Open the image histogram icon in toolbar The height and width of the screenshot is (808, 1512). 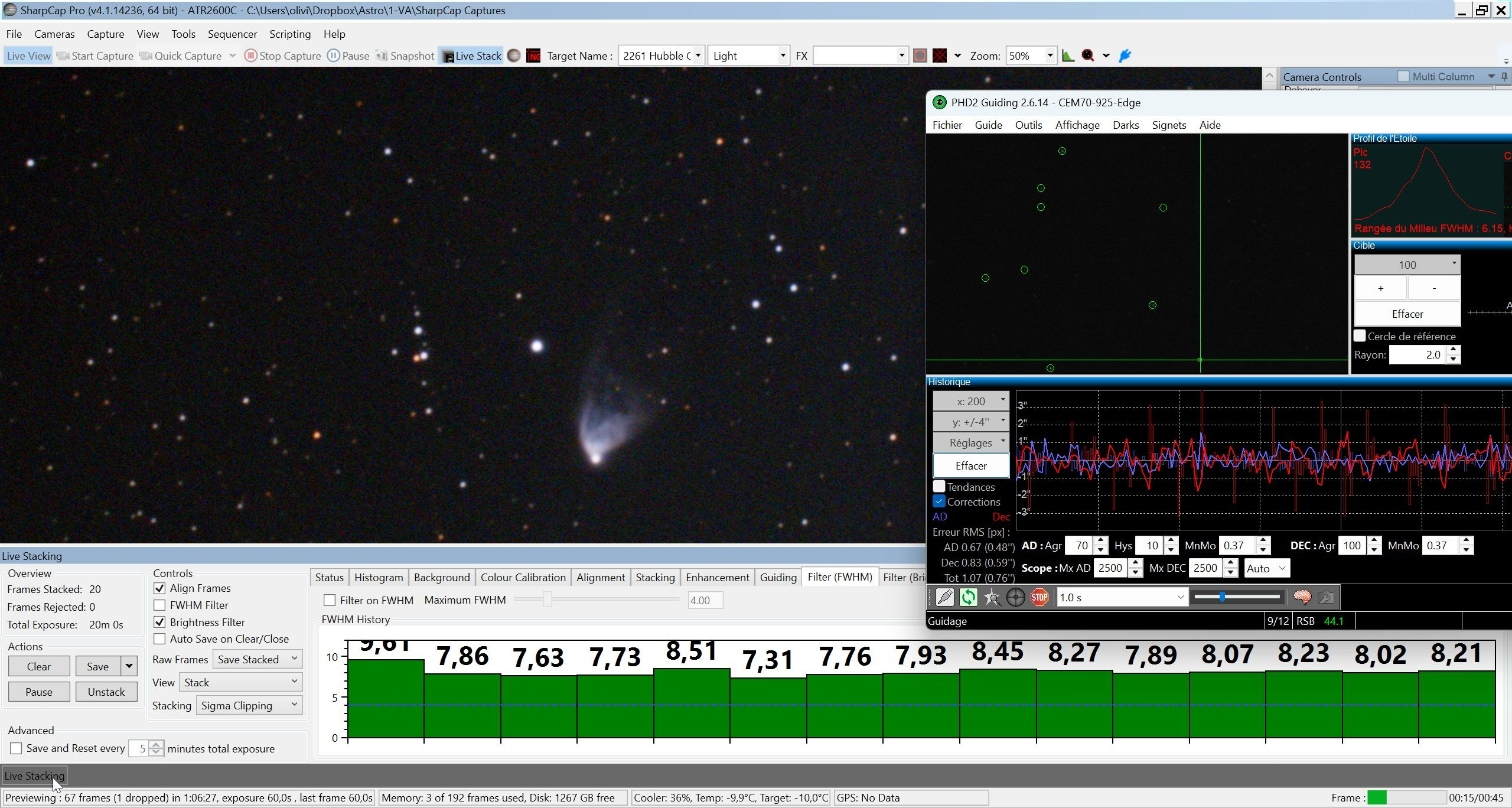click(x=1068, y=56)
